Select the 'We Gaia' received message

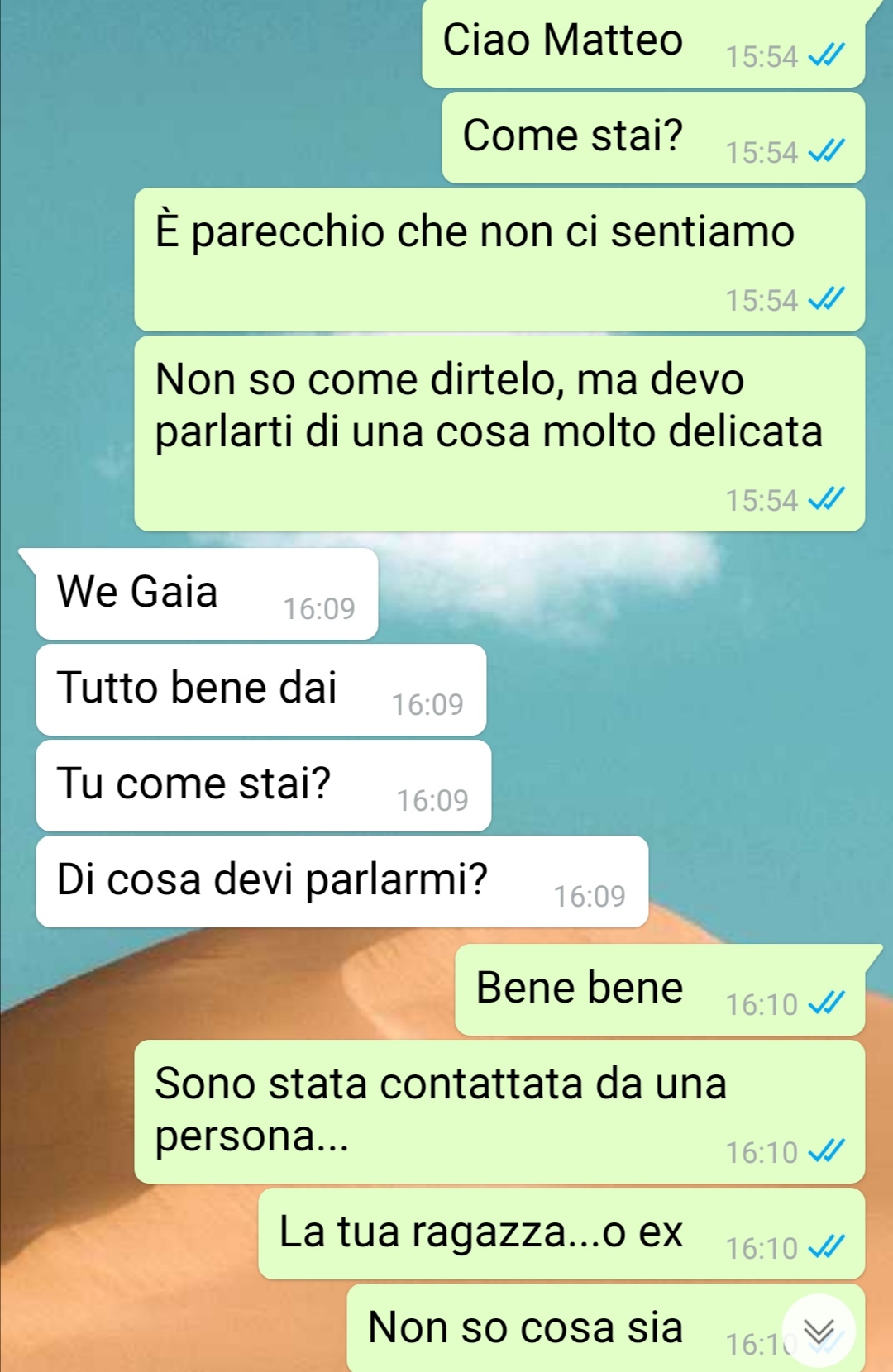click(207, 593)
